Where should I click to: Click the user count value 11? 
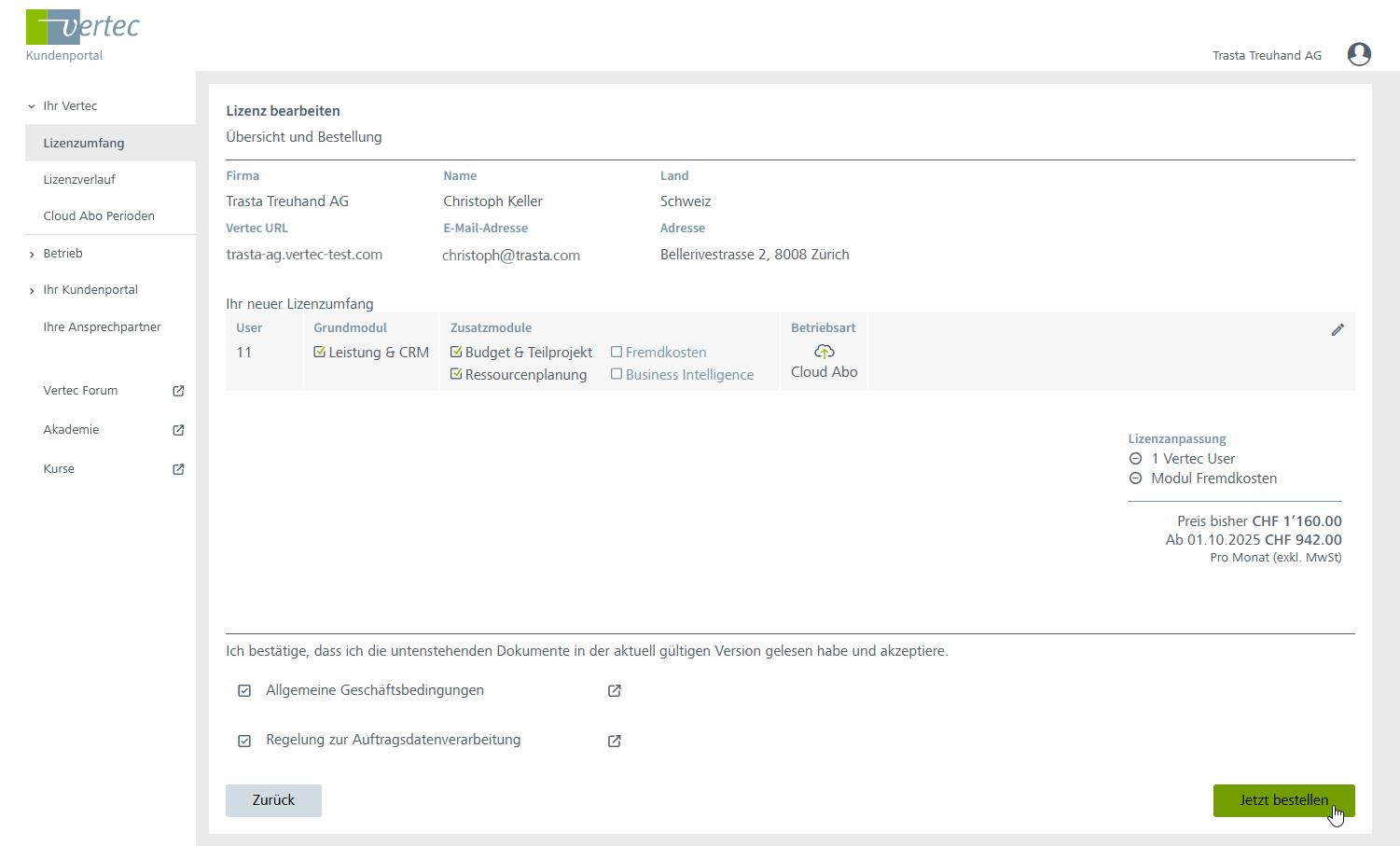click(x=244, y=353)
